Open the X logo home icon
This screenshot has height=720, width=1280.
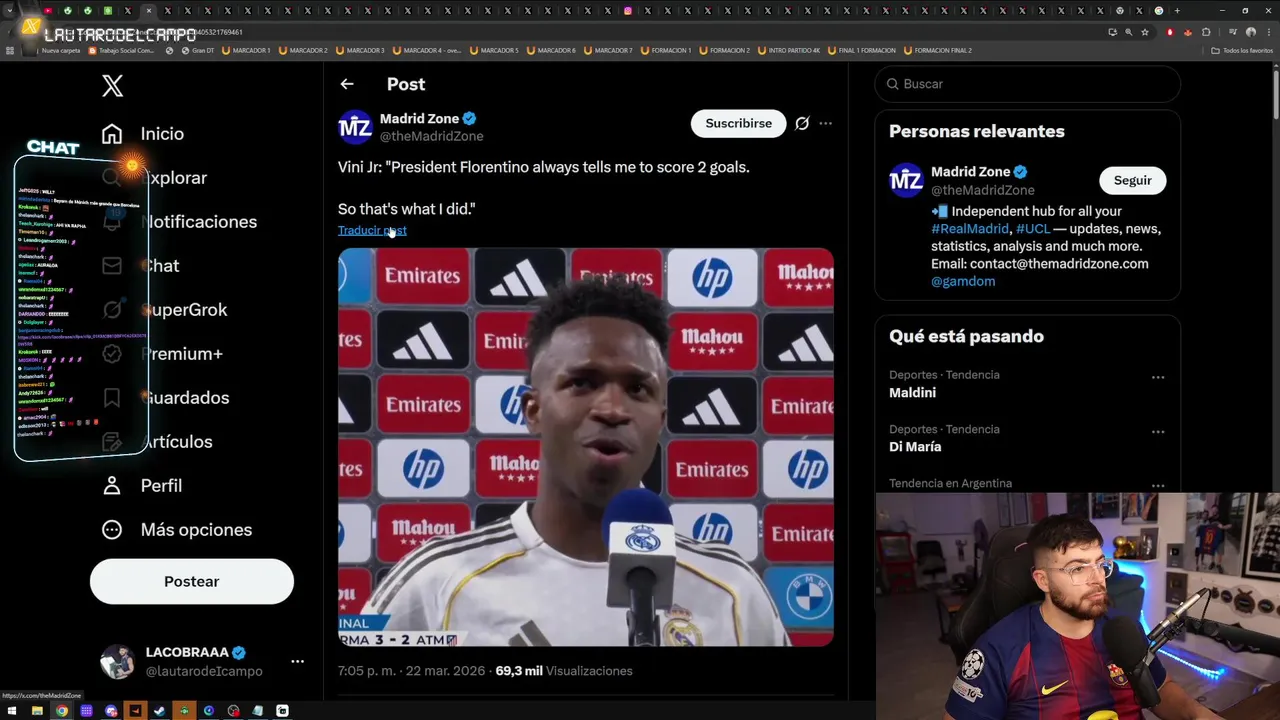pyautogui.click(x=112, y=85)
